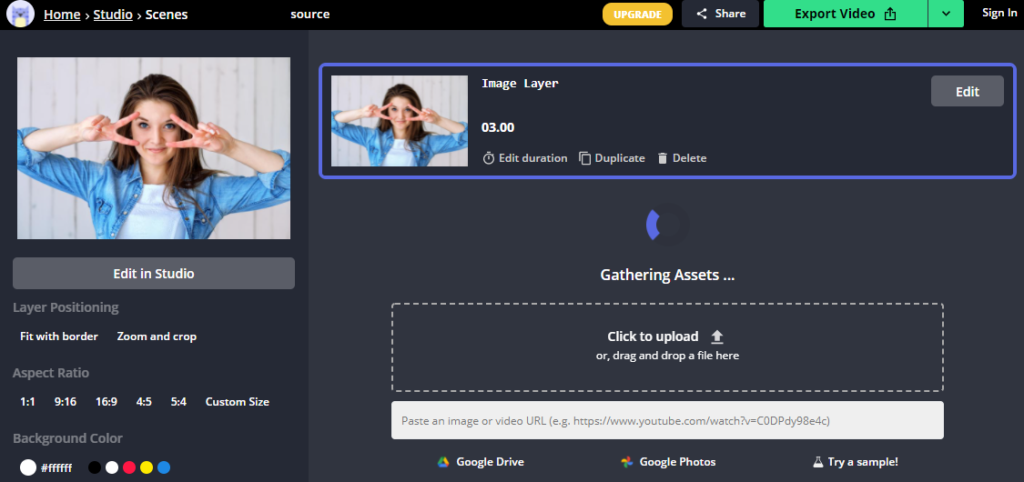
Task: Click the share icon beside Share
Action: coord(702,14)
